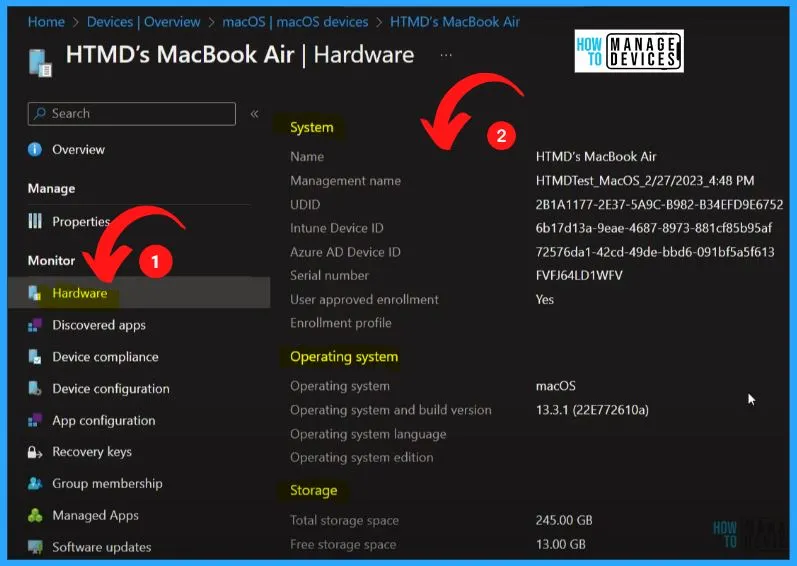
Task: Select Hardware in the Monitor section
Action: [x=80, y=293]
